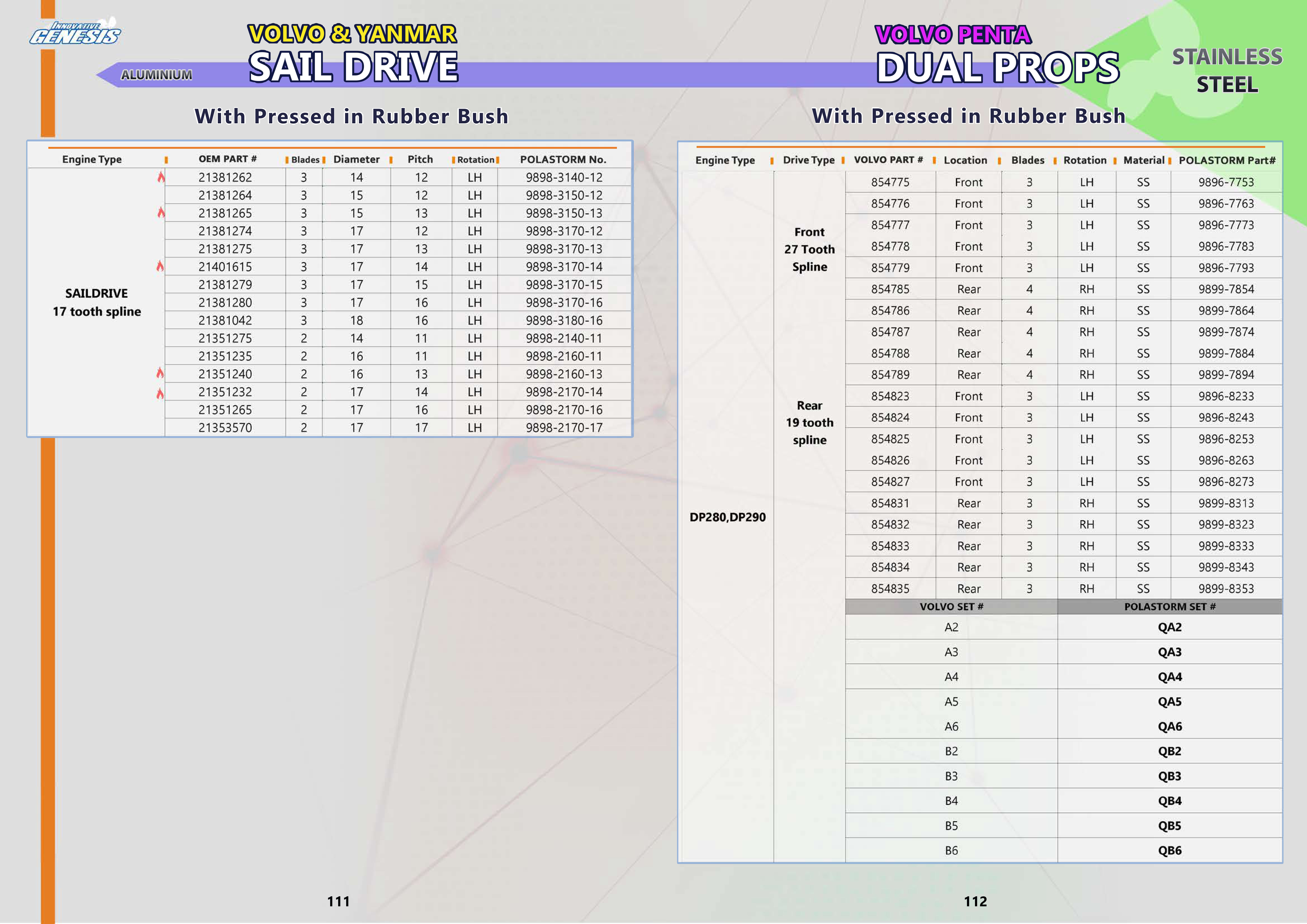Click POLASTORM number 9898-3170-16

[564, 303]
